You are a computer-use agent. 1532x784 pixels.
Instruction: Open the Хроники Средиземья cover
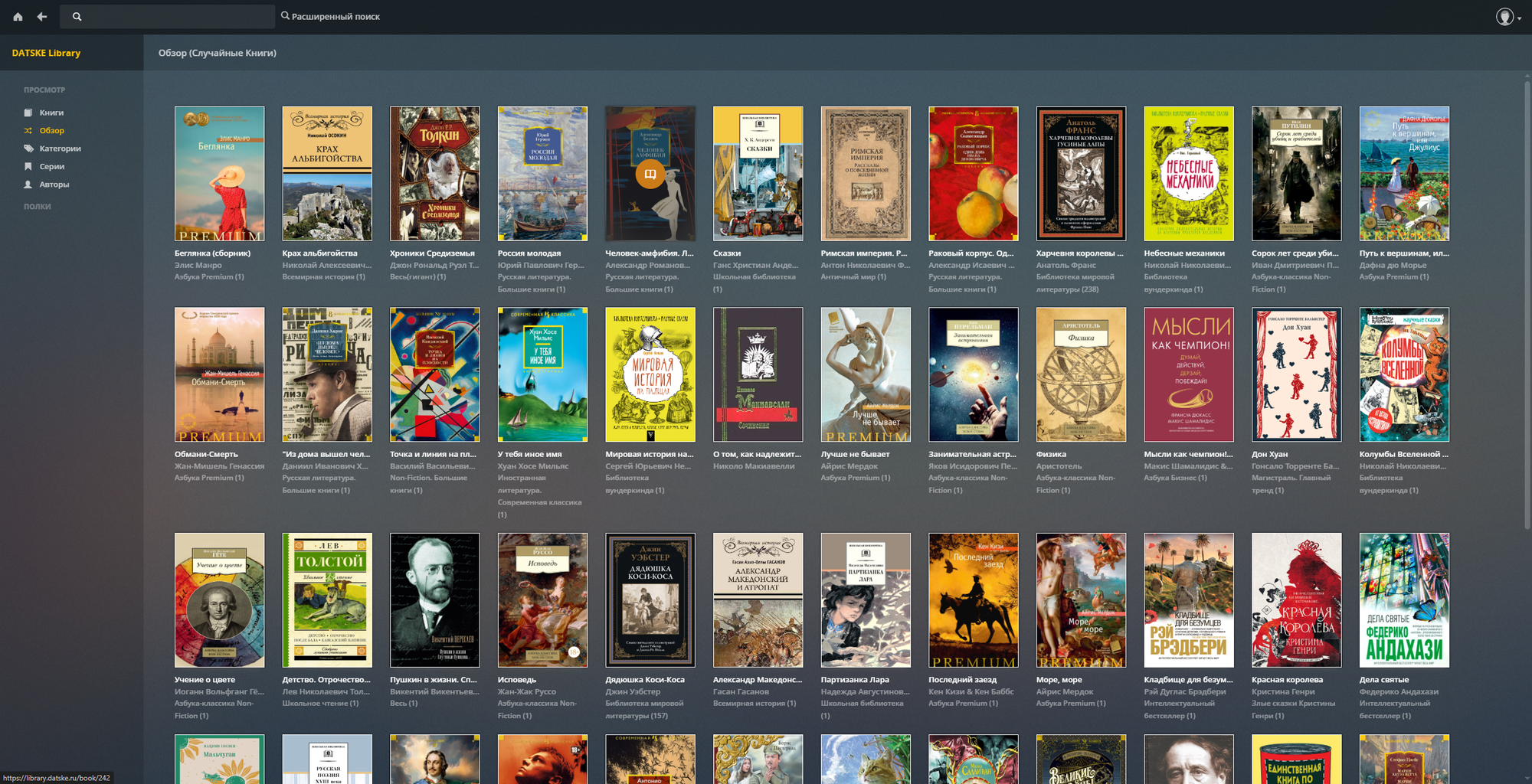tap(435, 174)
